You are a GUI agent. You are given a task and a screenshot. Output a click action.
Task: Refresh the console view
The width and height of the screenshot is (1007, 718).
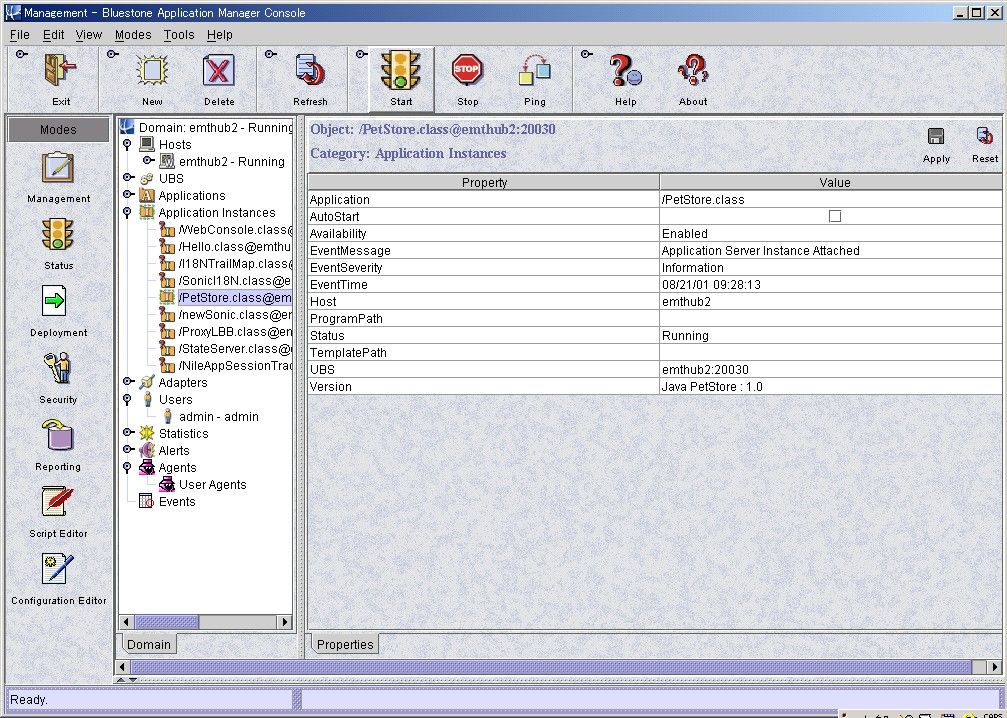coord(310,70)
